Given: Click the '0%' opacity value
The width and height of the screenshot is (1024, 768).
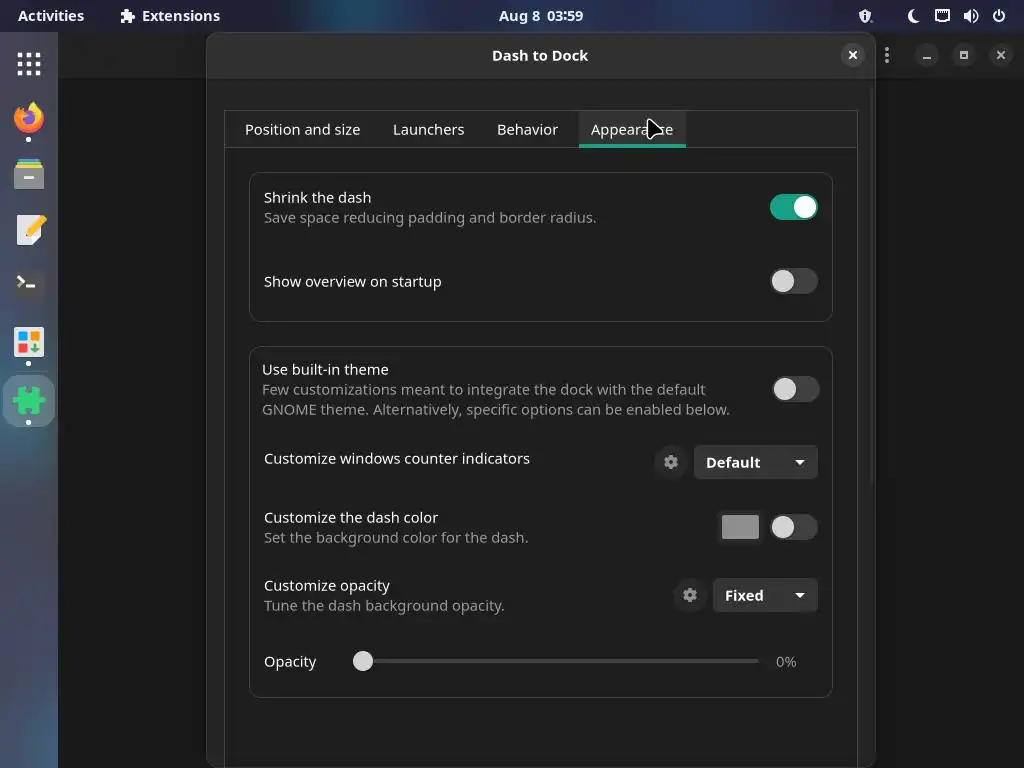Looking at the screenshot, I should [786, 662].
